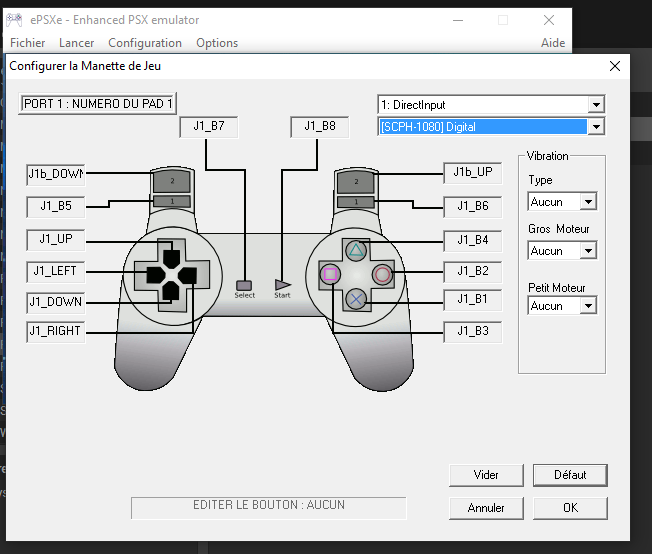Click left shoulder button 2 on gamepad
Image resolution: width=652 pixels, height=554 pixels.
click(172, 181)
